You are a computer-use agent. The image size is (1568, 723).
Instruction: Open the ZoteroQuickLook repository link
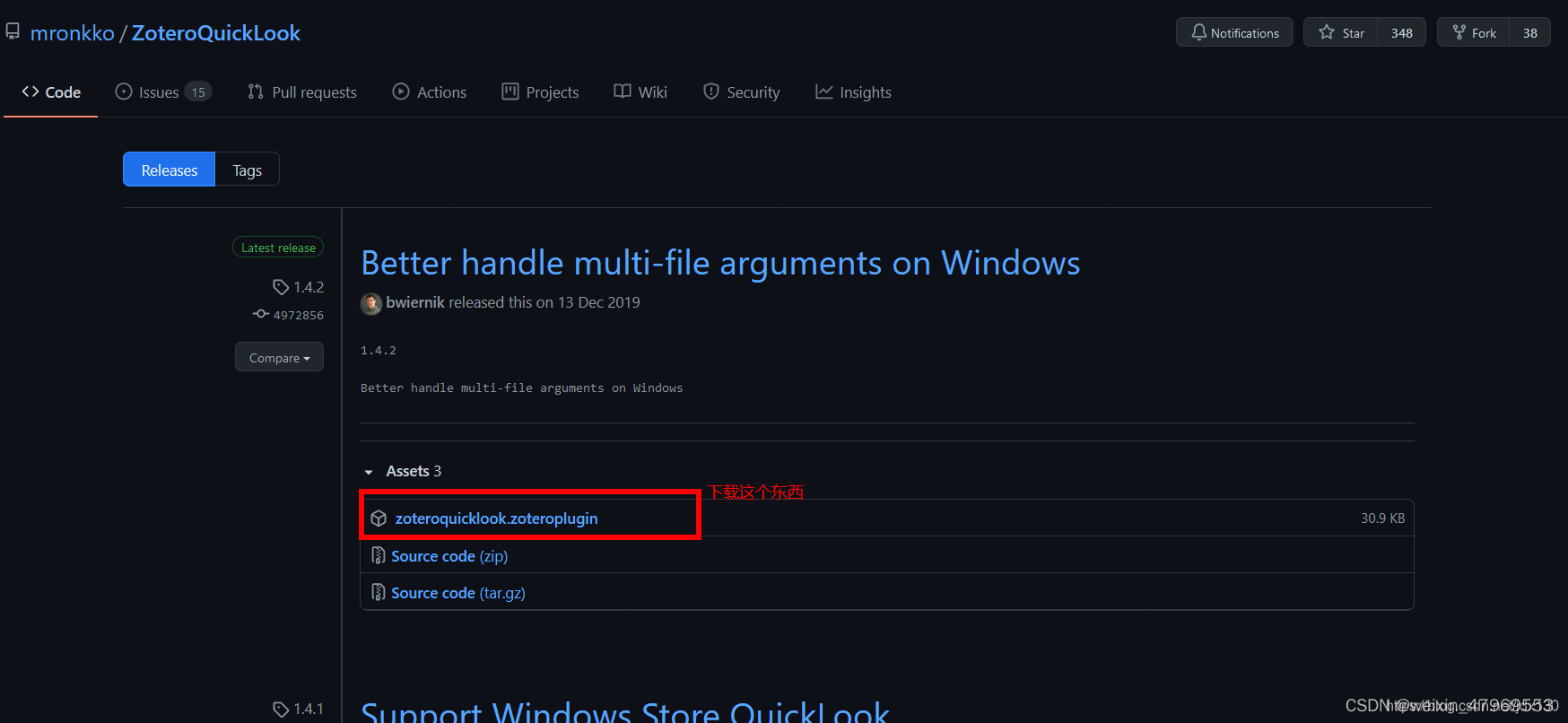216,33
